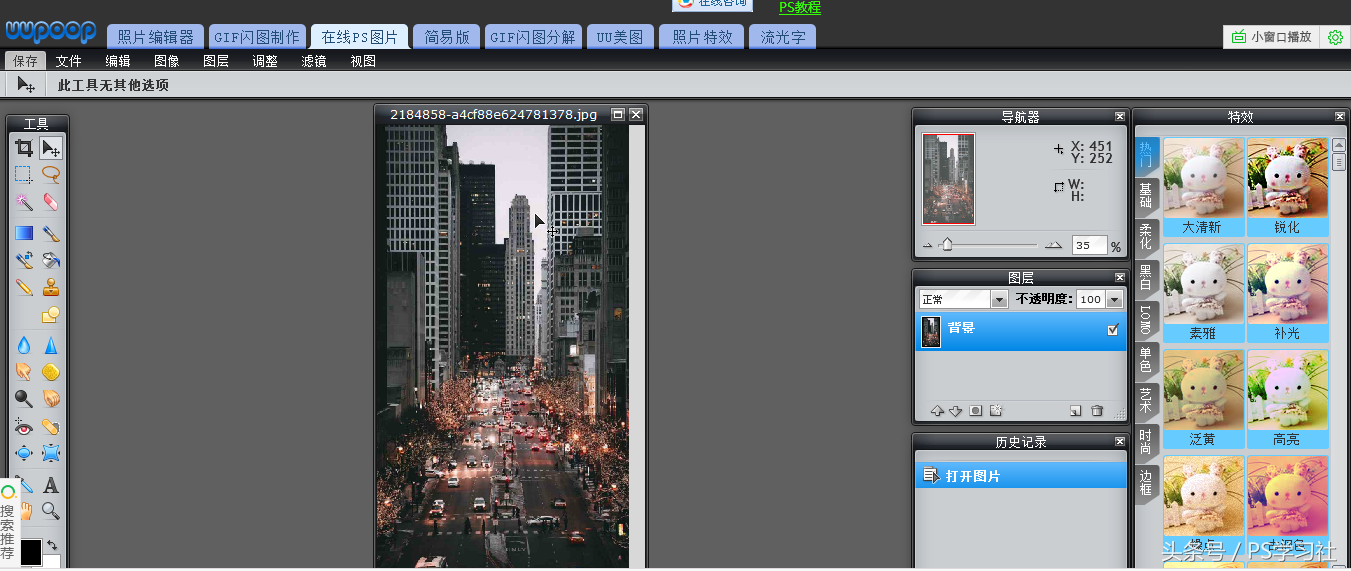Apply the 大清新 effect thumbnail
The image size is (1351, 571).
tap(1203, 178)
